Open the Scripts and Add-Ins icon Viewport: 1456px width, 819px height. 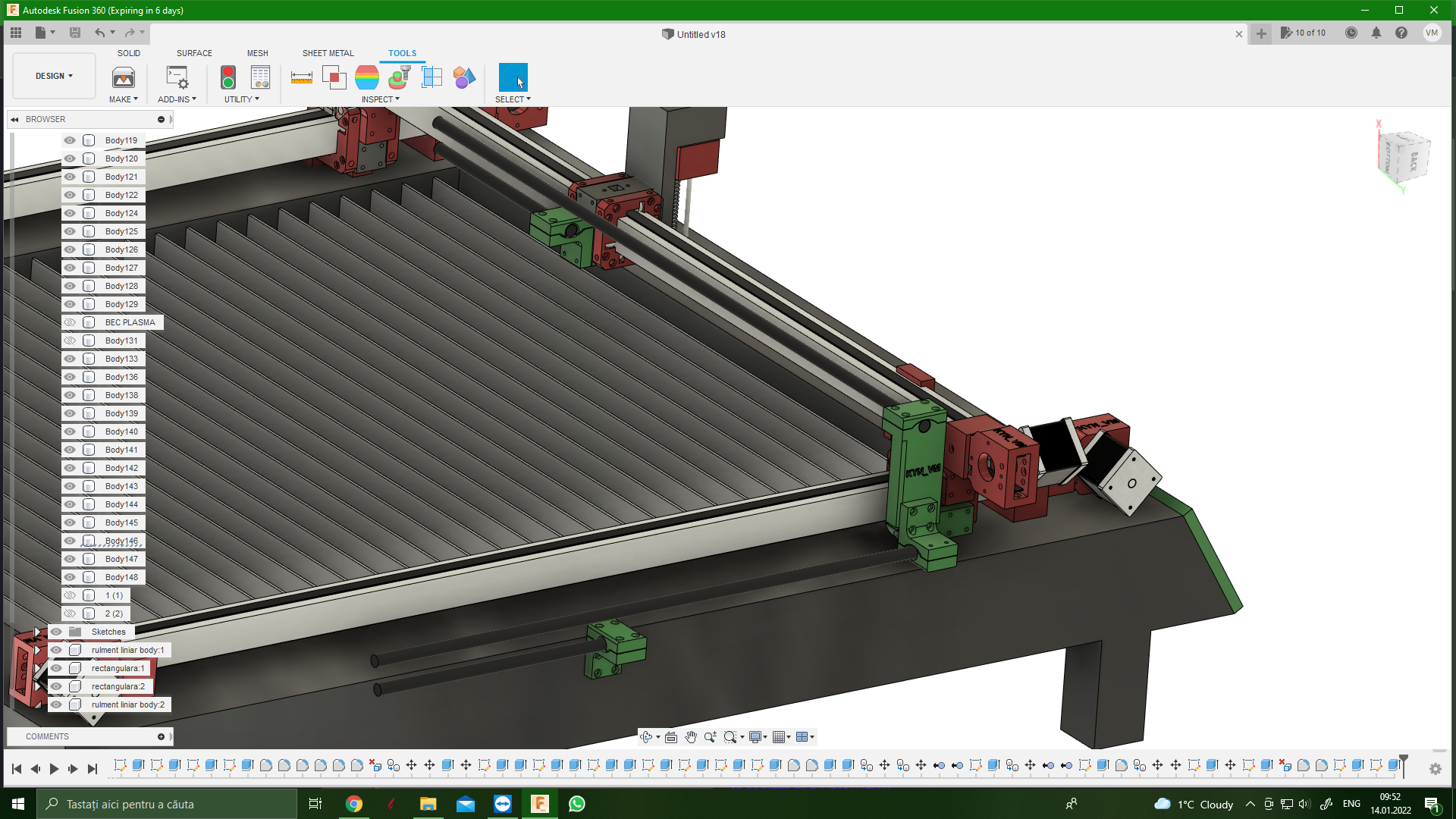177,77
